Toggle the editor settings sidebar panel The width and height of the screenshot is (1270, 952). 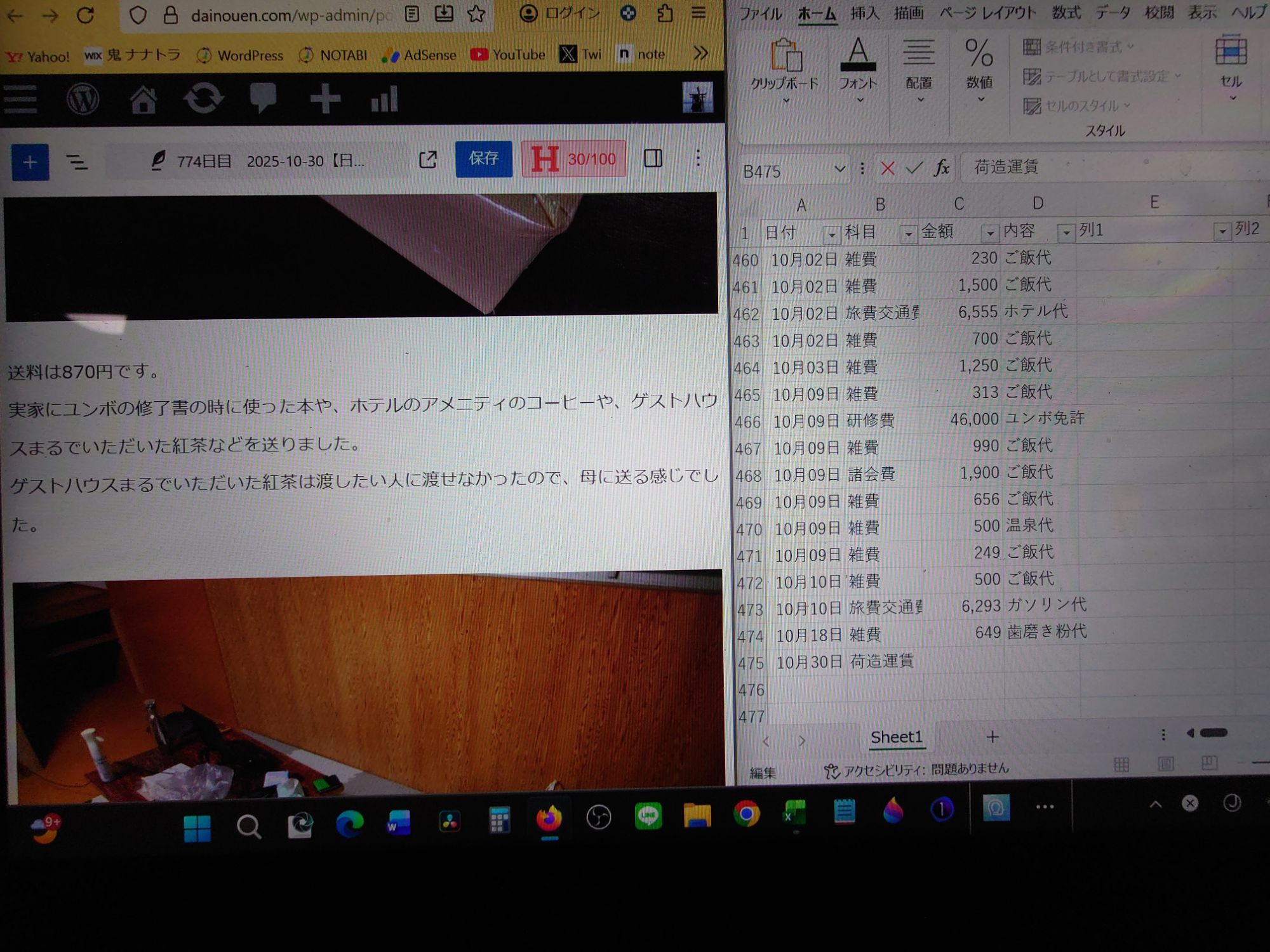[x=653, y=158]
